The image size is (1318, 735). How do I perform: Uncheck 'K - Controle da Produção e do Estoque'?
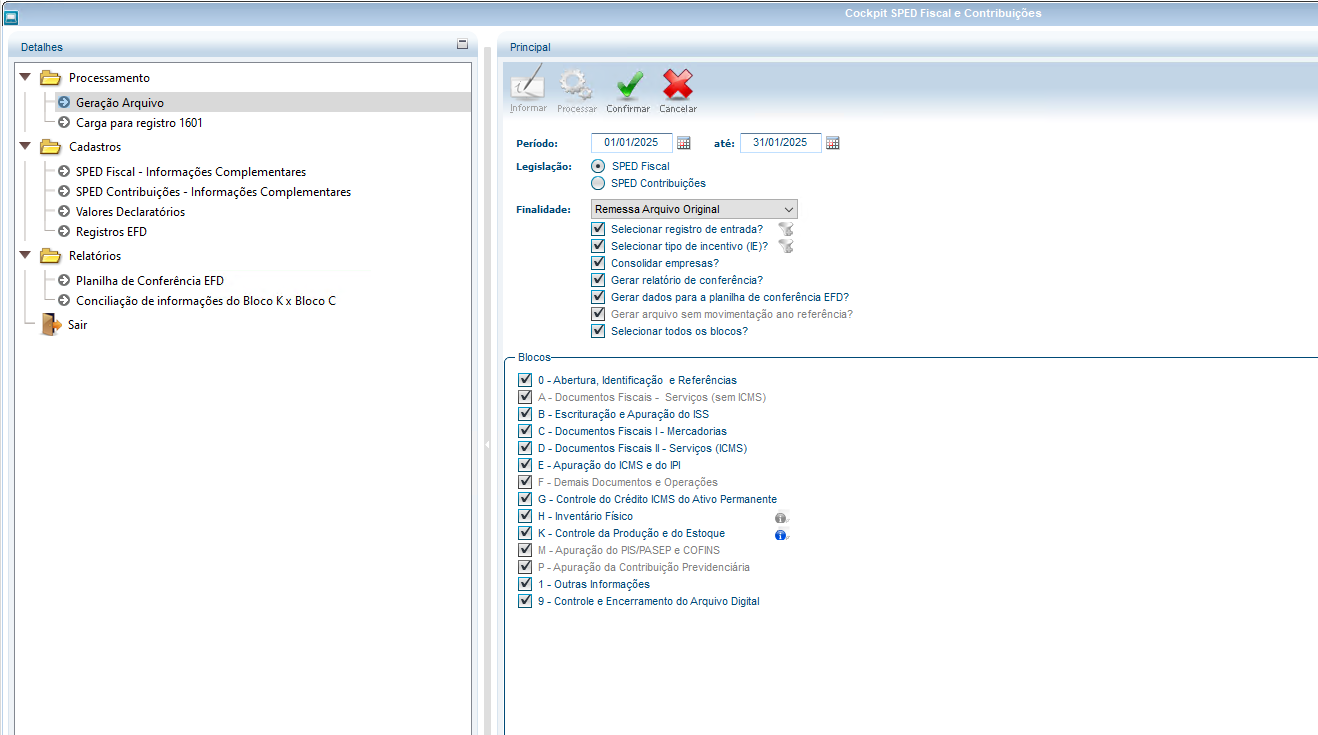(525, 533)
